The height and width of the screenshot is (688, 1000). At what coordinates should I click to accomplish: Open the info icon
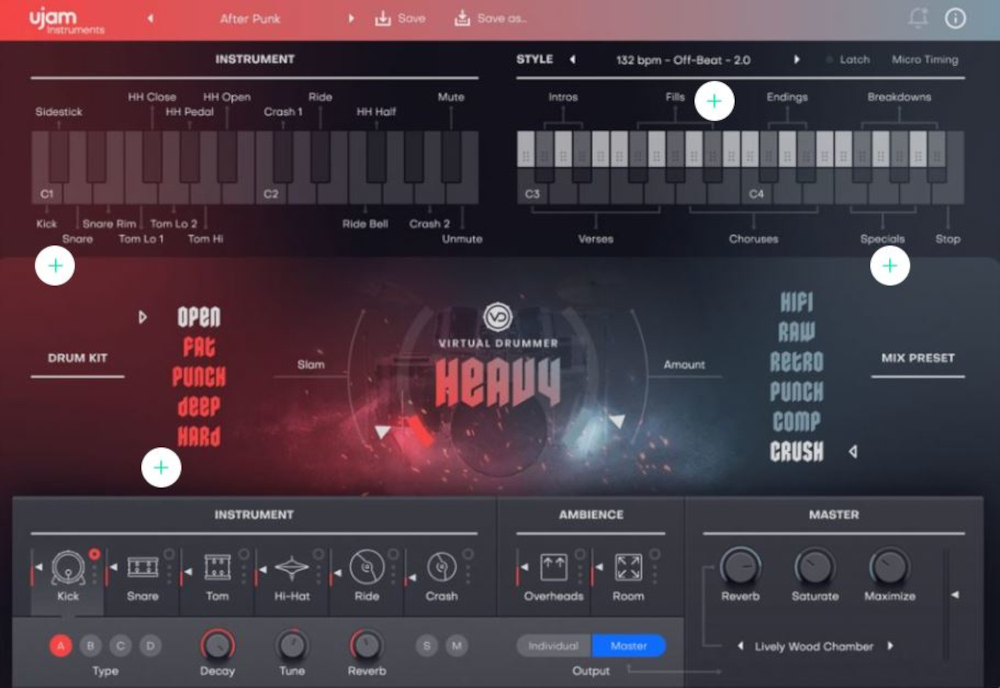pos(955,18)
